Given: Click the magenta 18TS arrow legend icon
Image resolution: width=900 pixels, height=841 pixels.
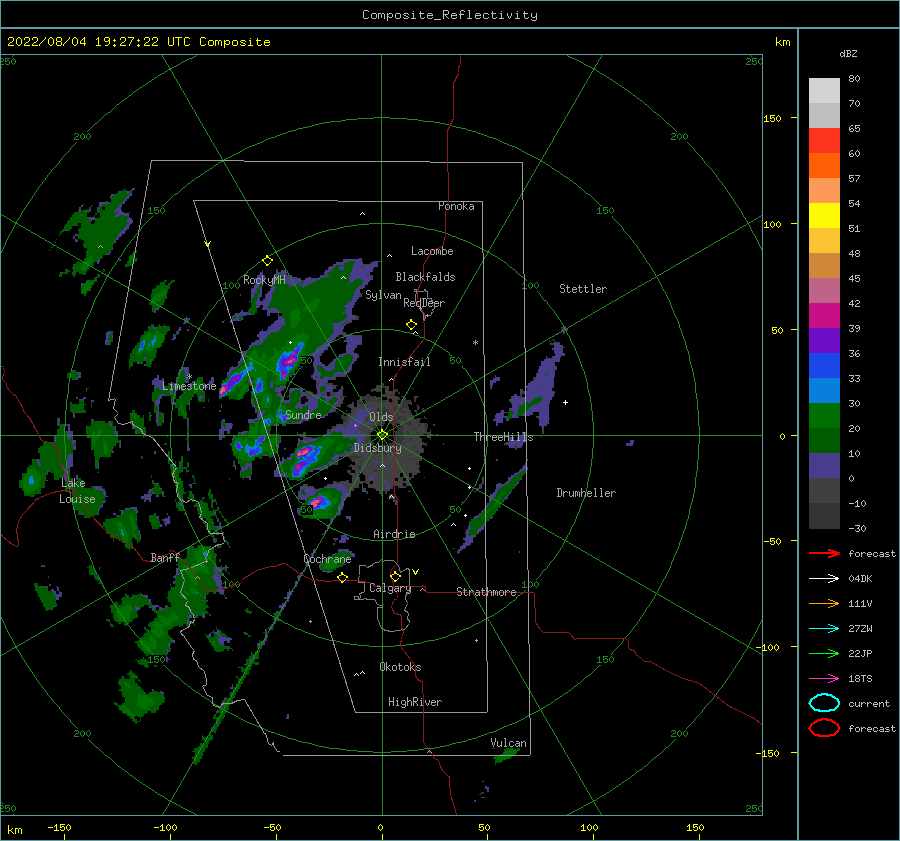Looking at the screenshot, I should click(824, 678).
